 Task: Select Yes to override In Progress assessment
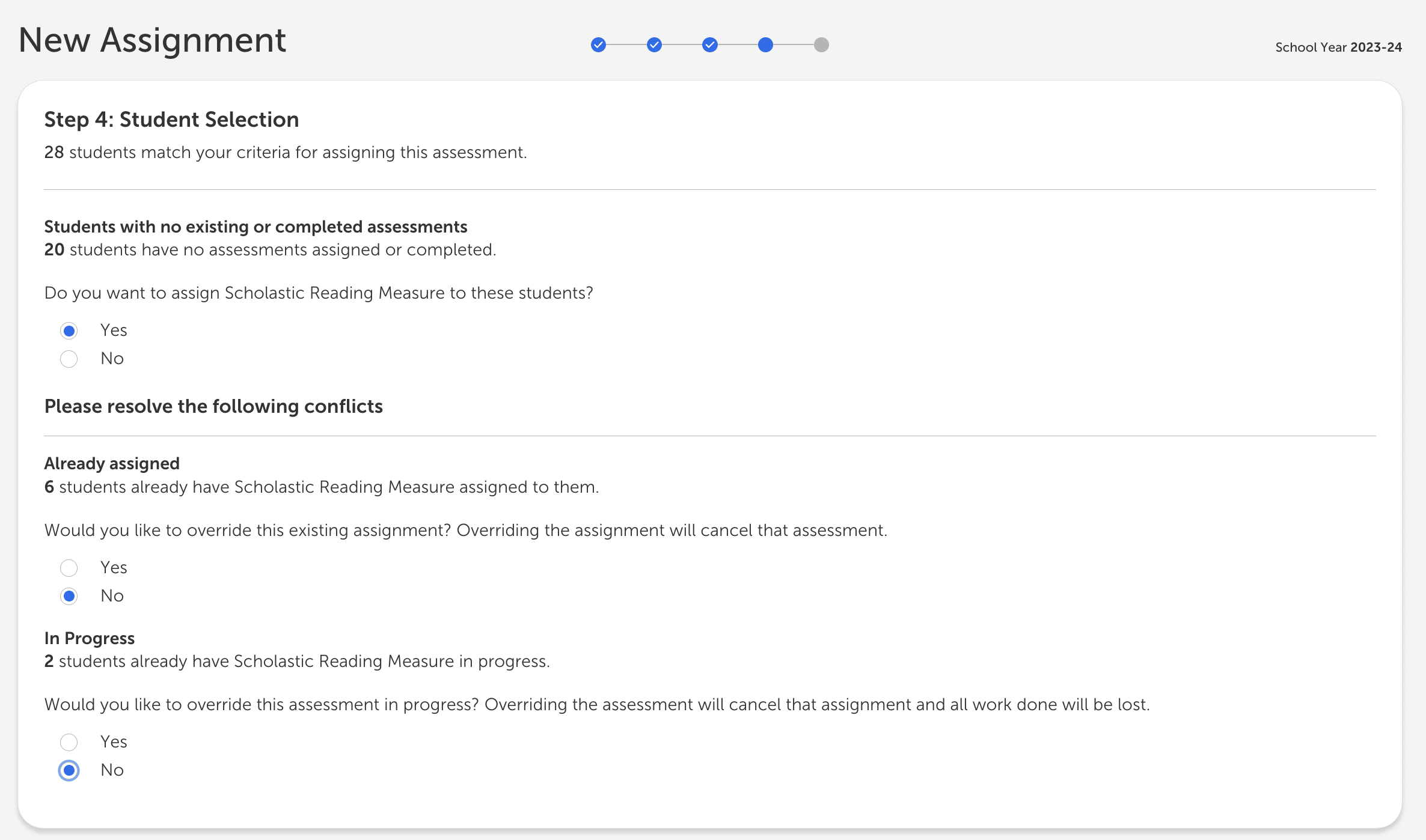[69, 742]
